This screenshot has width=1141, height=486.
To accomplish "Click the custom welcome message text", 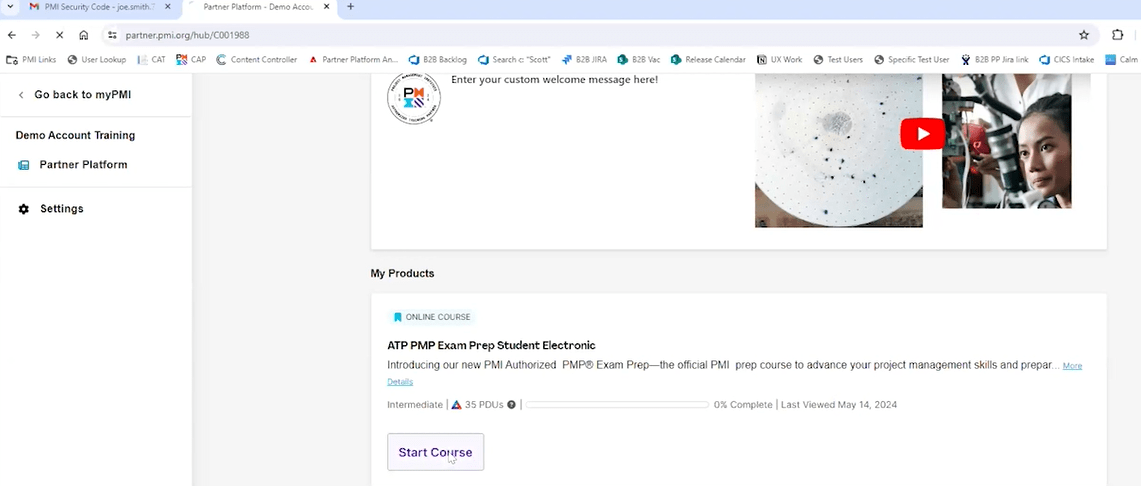I will coord(554,79).
